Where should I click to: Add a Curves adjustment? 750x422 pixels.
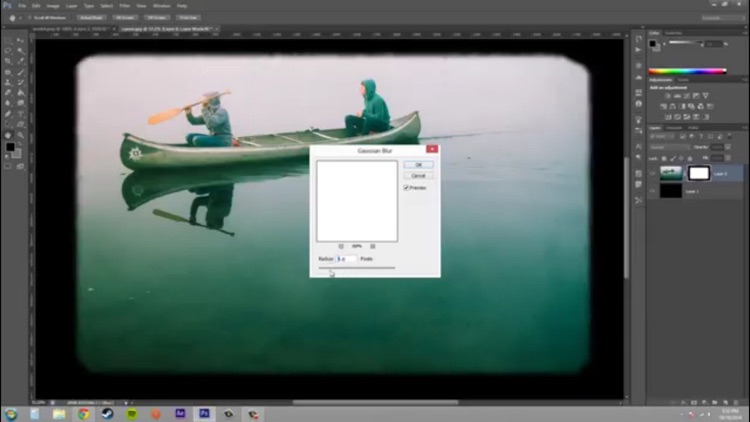[x=687, y=96]
